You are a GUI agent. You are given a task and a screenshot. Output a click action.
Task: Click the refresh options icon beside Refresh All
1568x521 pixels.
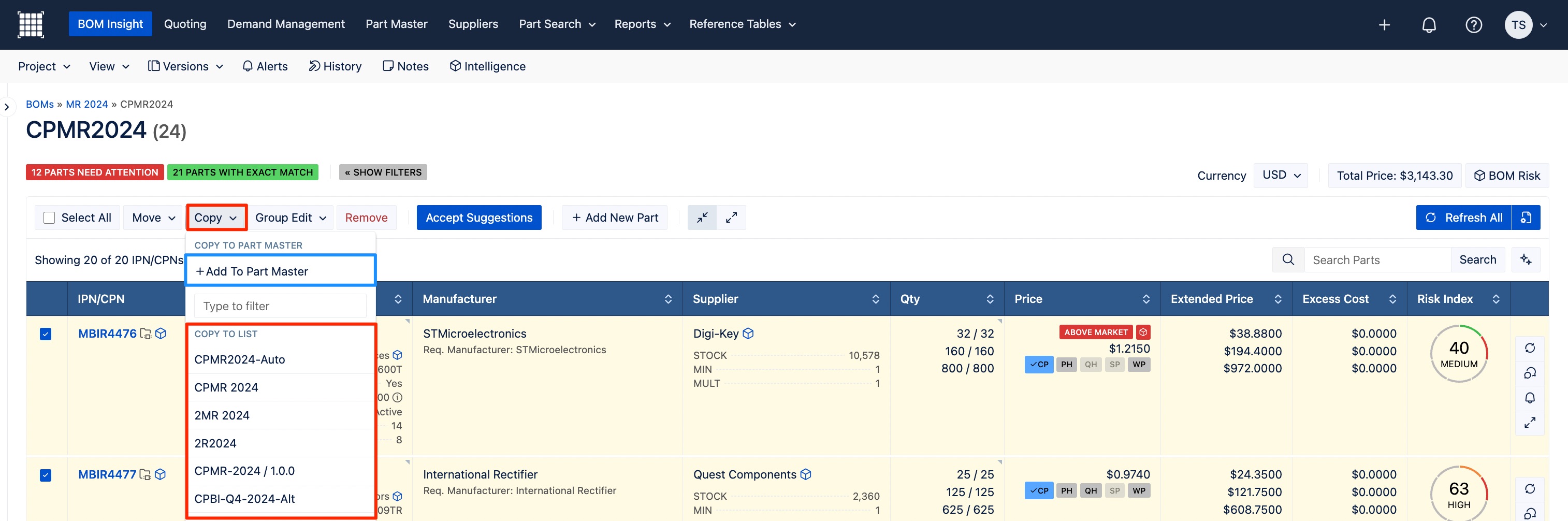click(x=1526, y=218)
